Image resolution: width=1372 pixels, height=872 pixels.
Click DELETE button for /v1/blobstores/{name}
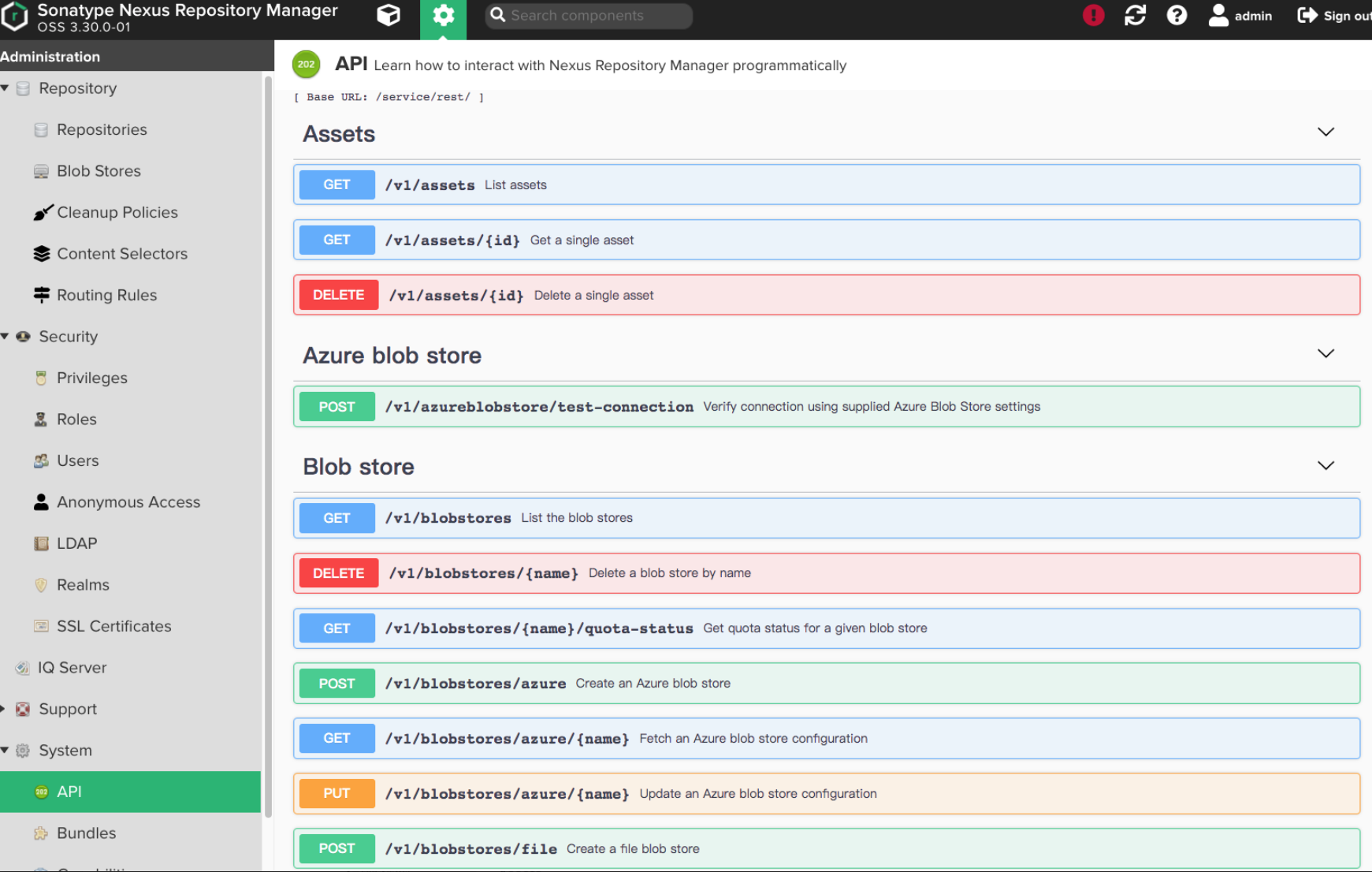point(338,573)
